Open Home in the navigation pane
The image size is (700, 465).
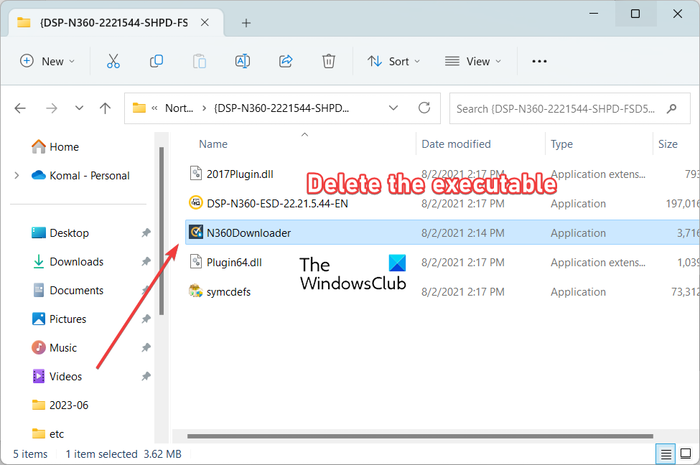pyautogui.click(x=55, y=146)
